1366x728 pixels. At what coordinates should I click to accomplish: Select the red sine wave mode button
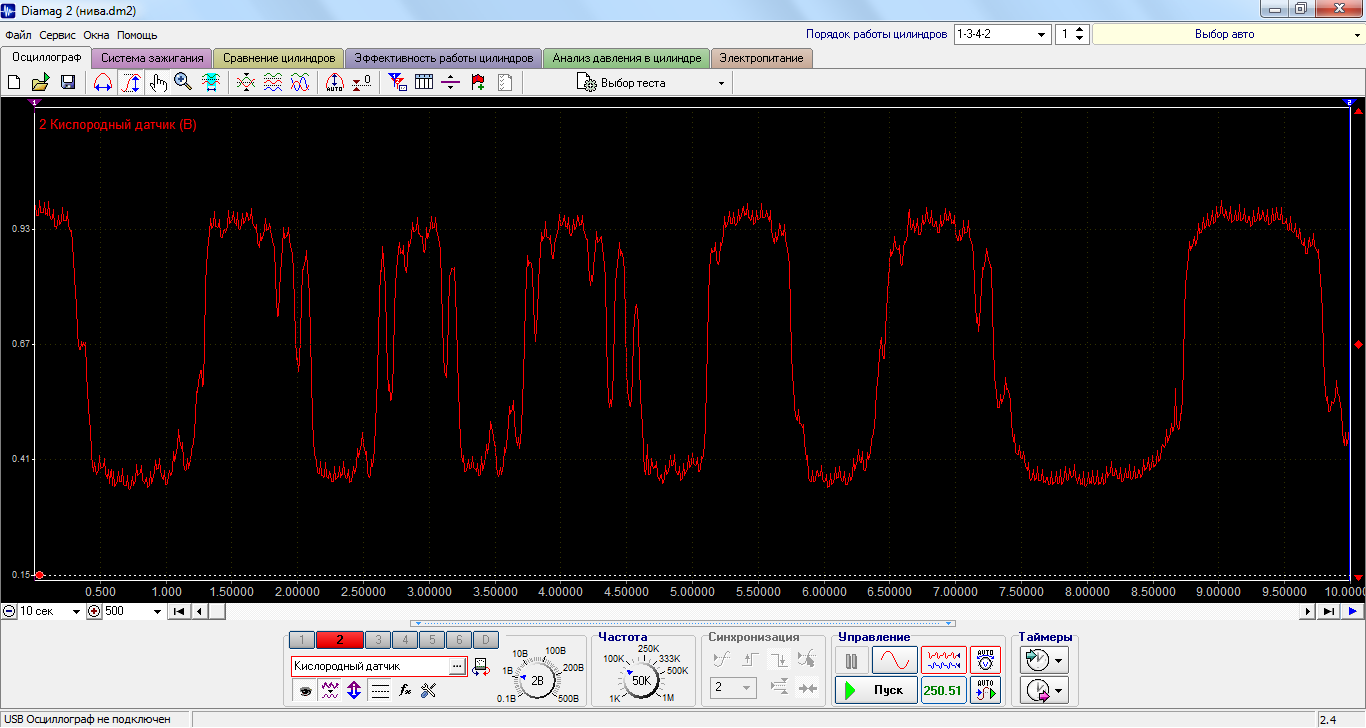coord(894,660)
